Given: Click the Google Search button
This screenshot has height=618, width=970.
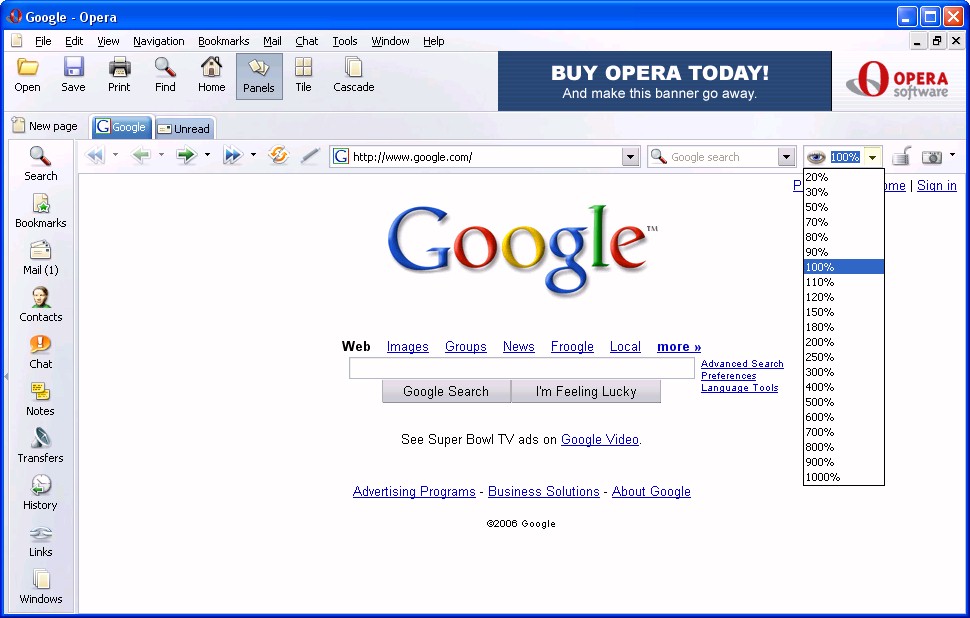Looking at the screenshot, I should click(x=447, y=392).
